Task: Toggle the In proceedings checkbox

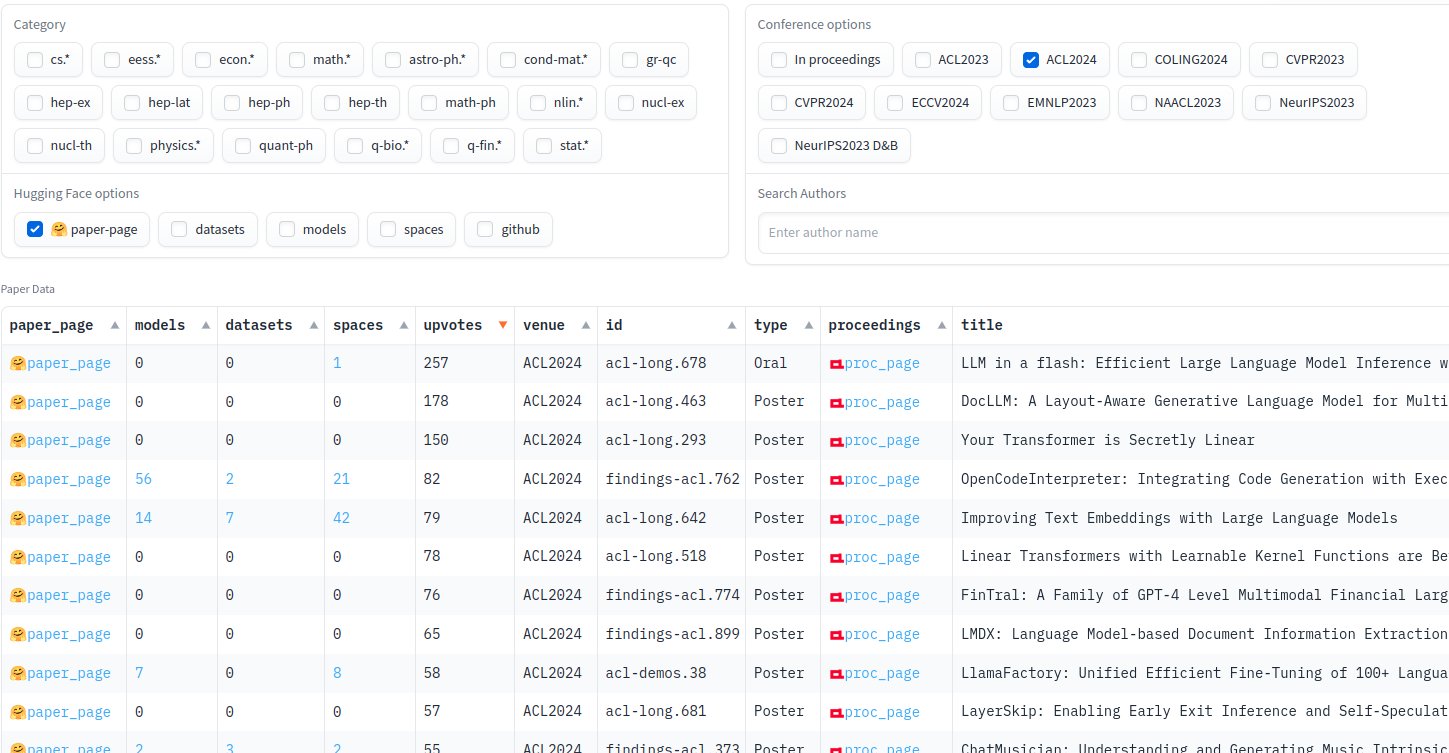Action: click(x=779, y=60)
